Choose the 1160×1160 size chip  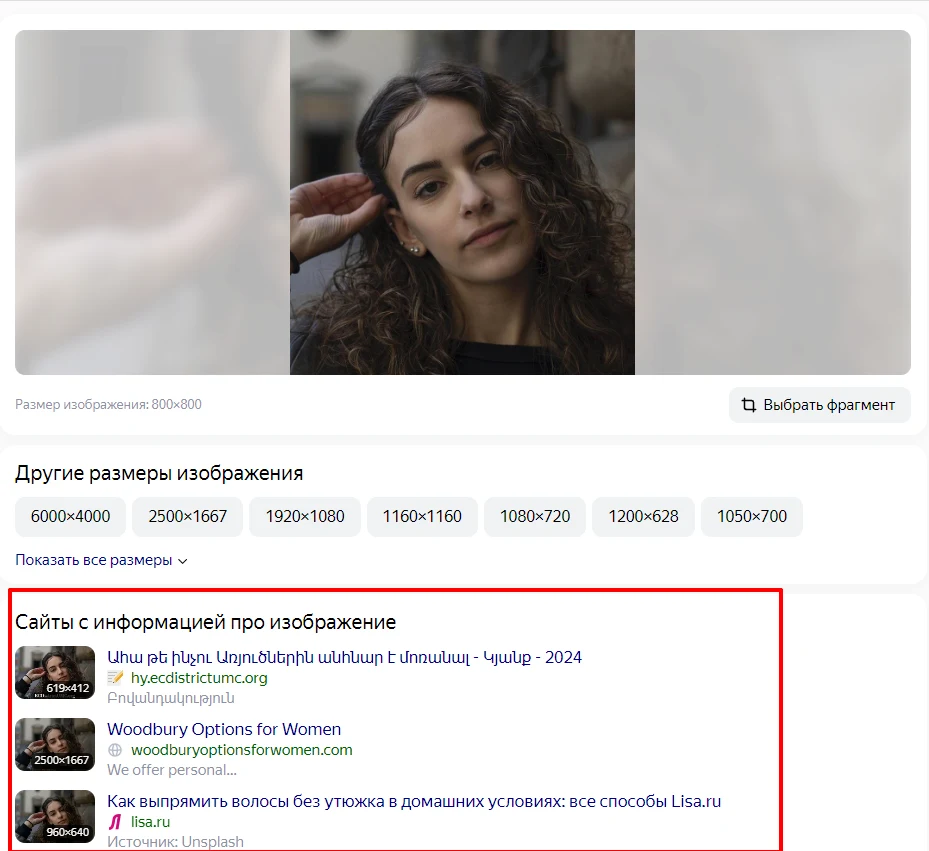422,517
